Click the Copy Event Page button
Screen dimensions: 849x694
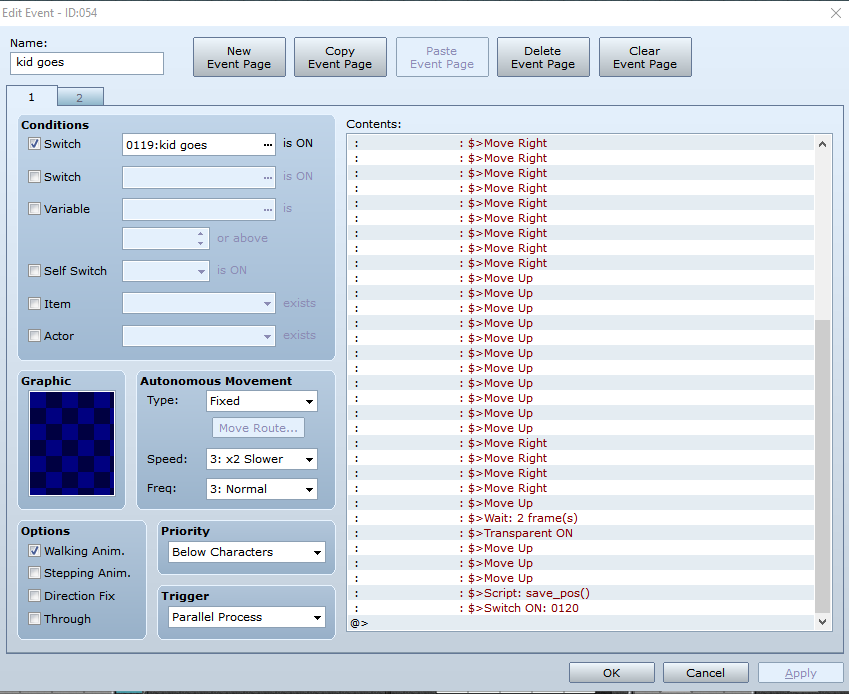click(x=340, y=57)
